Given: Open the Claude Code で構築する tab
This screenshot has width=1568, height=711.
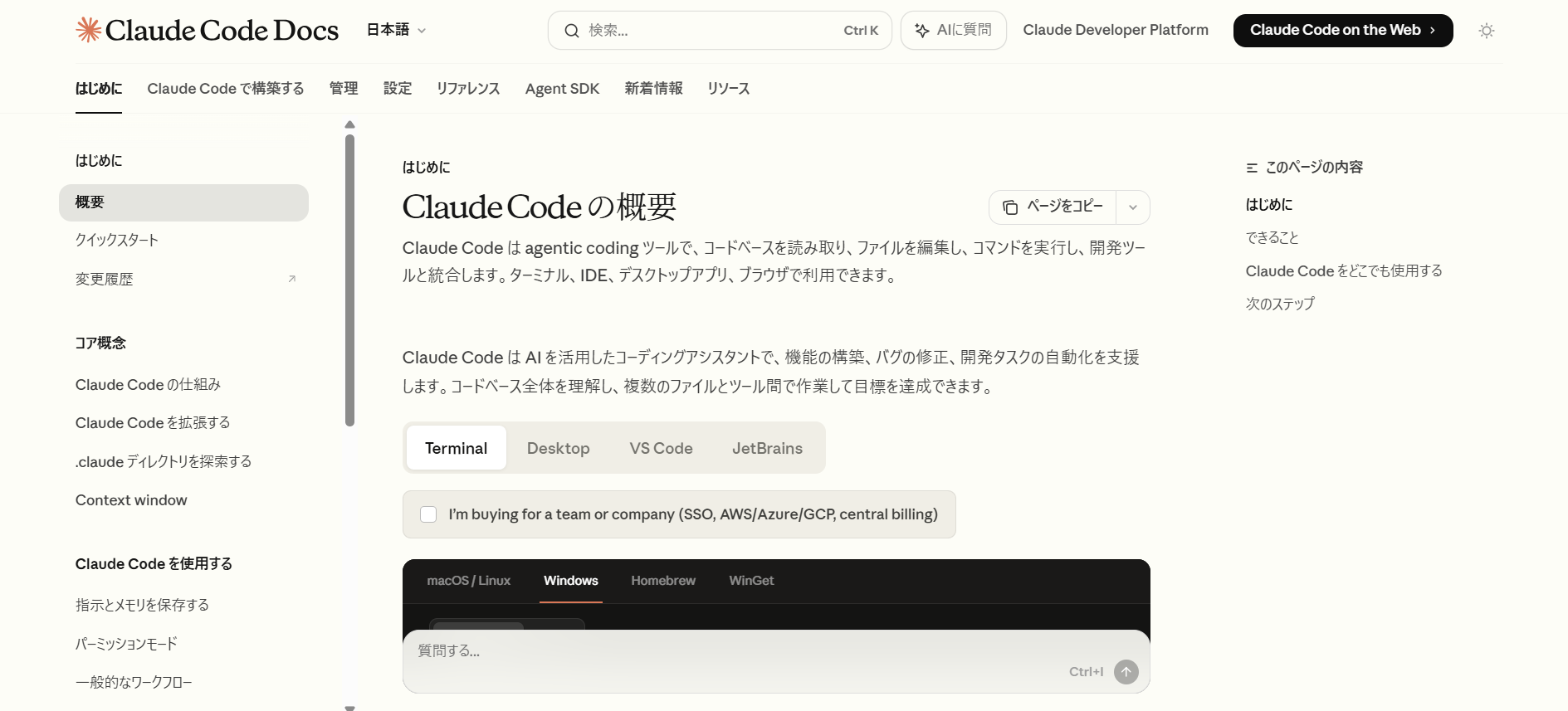Looking at the screenshot, I should tap(226, 89).
